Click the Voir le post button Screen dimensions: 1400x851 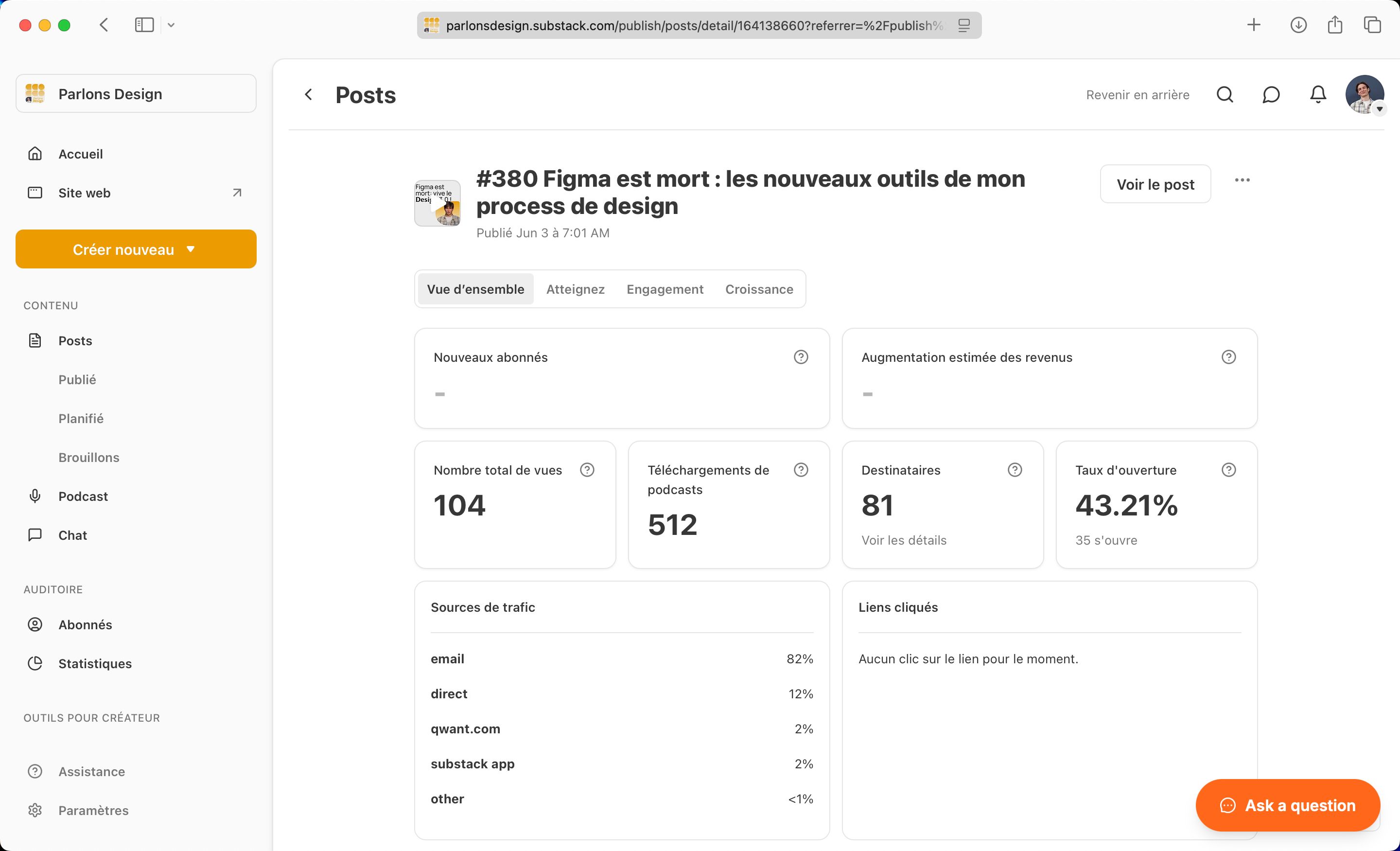[x=1155, y=184]
